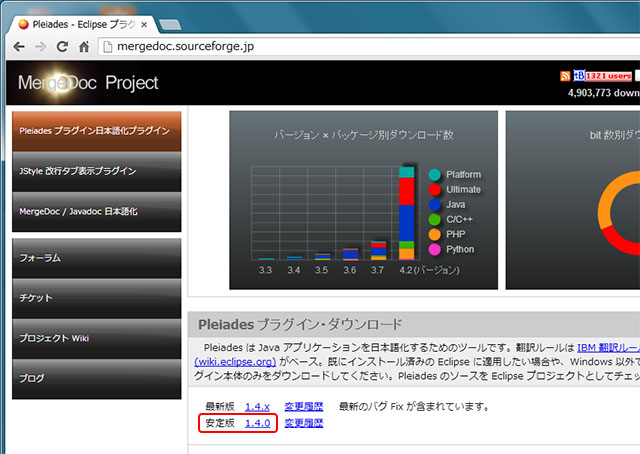This screenshot has height=454, width=640.
Task: Click the teal Platform legend swatch
Action: tap(435, 175)
